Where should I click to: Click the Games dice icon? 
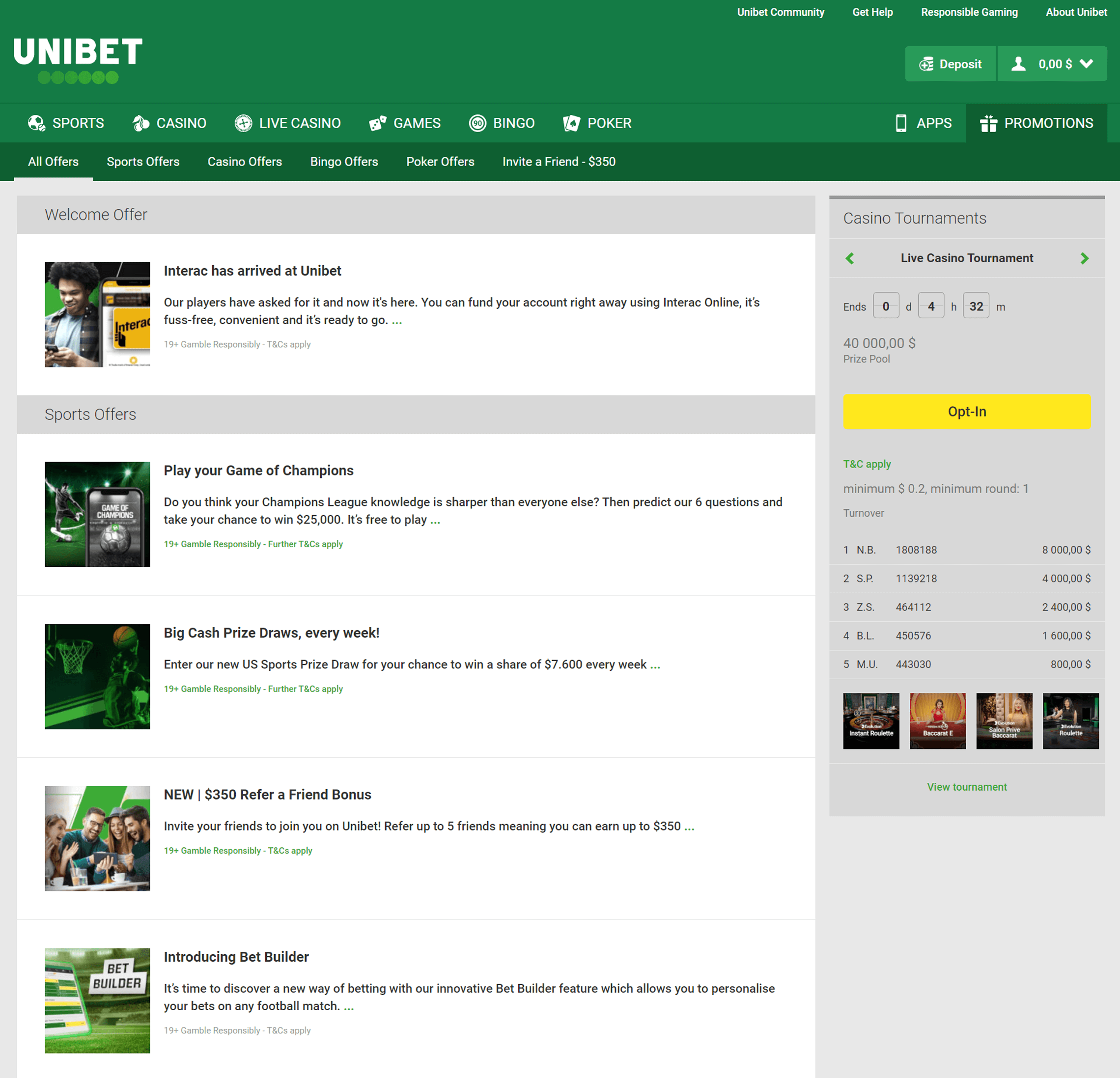click(x=378, y=123)
